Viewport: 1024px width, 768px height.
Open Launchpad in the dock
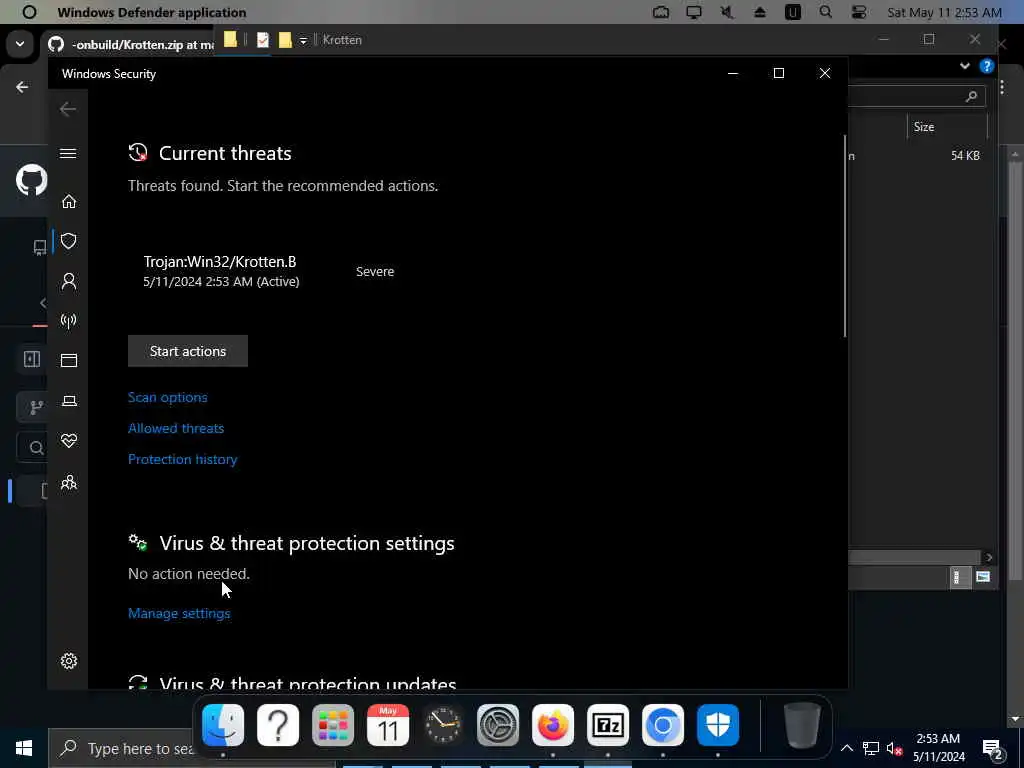pos(332,725)
